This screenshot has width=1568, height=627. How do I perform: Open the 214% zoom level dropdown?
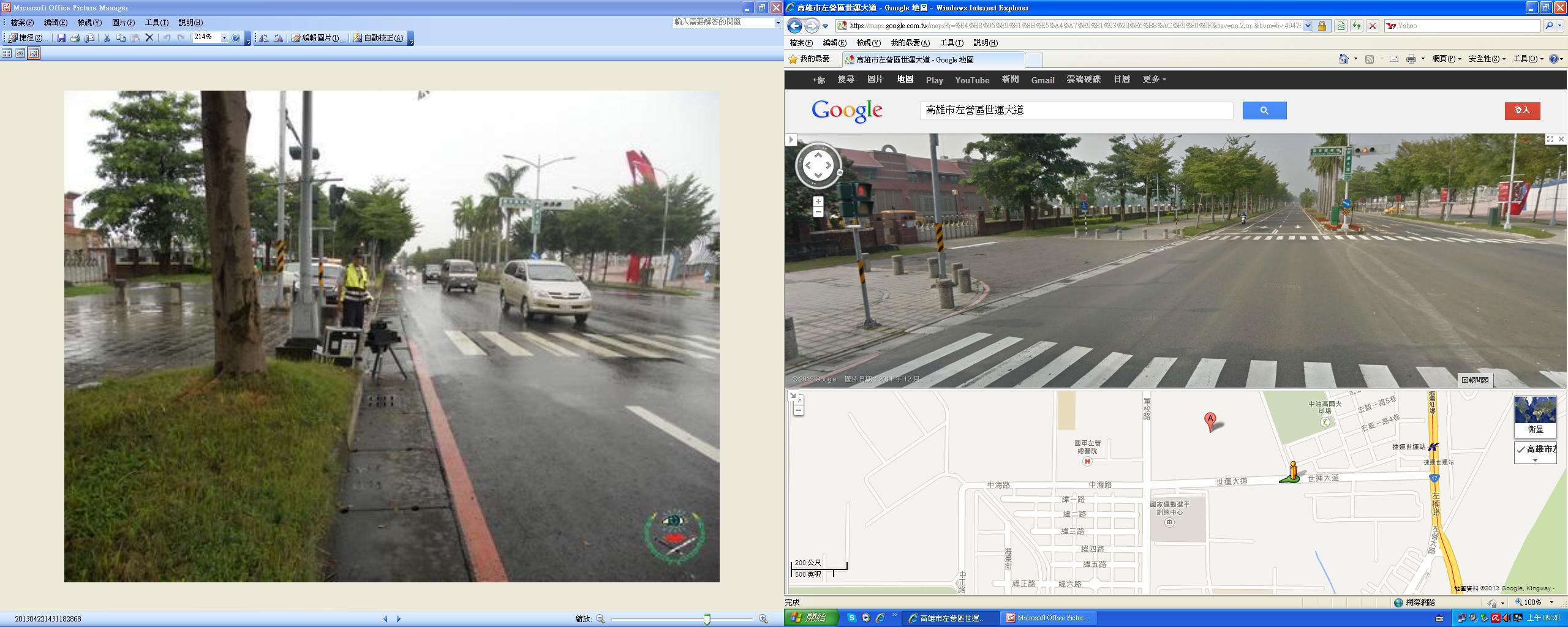click(x=224, y=38)
